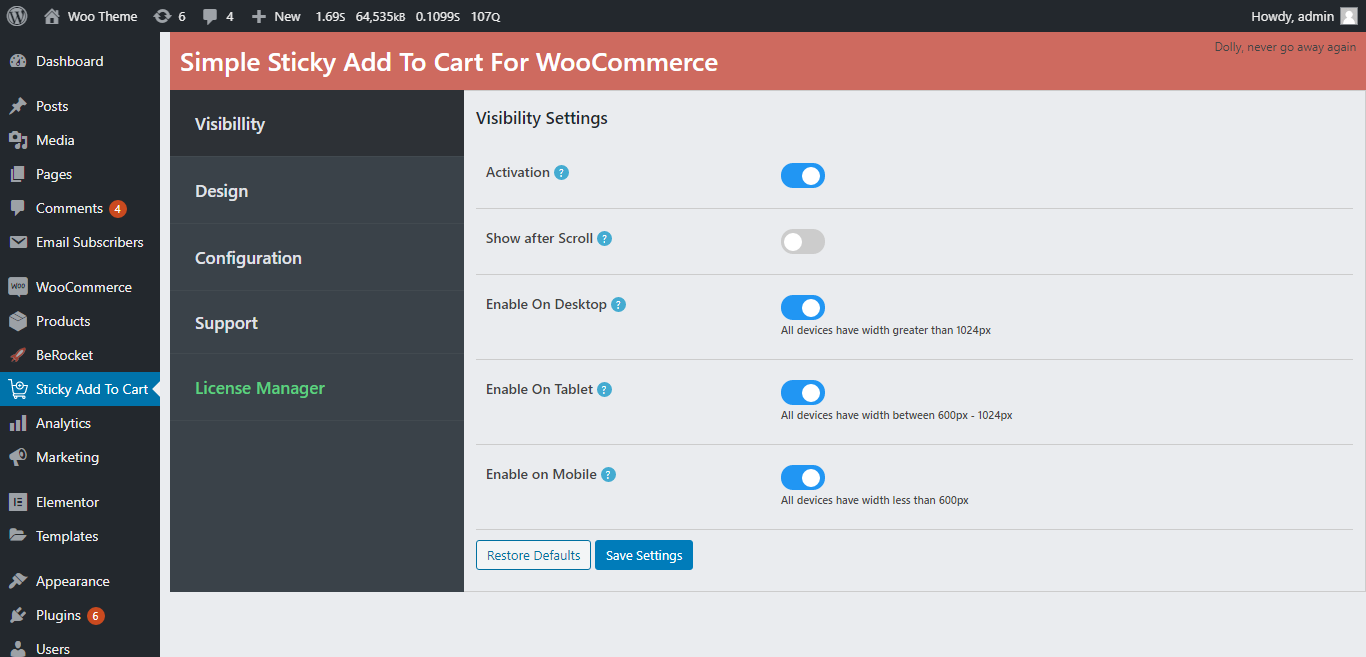Click the plus New content icon
Screen dimensions: 1366x657
click(258, 17)
